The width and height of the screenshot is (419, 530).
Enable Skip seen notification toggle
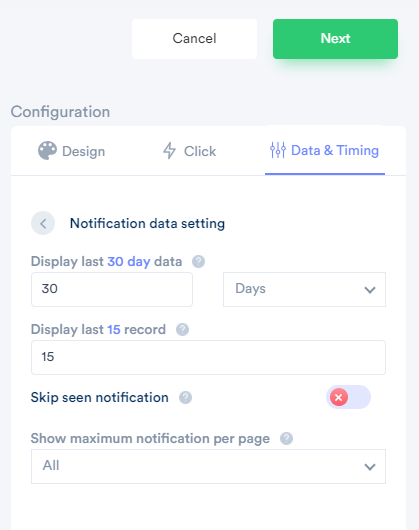coord(348,397)
